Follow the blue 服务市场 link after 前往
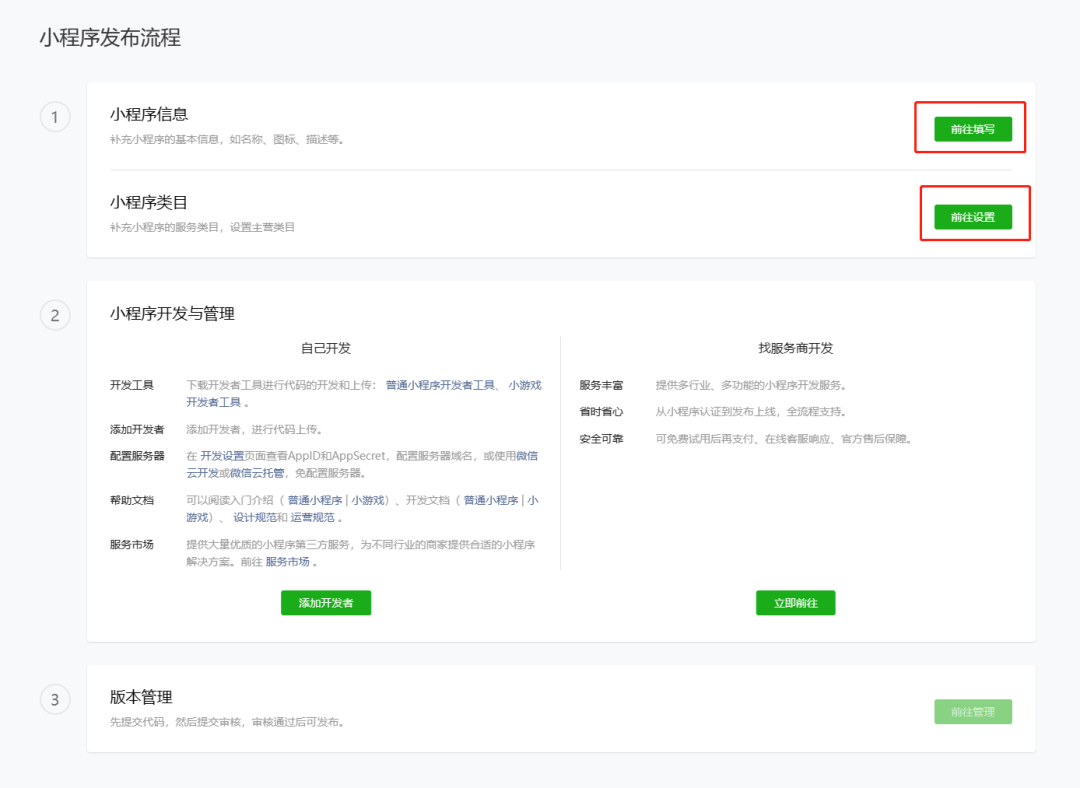 click(x=287, y=562)
